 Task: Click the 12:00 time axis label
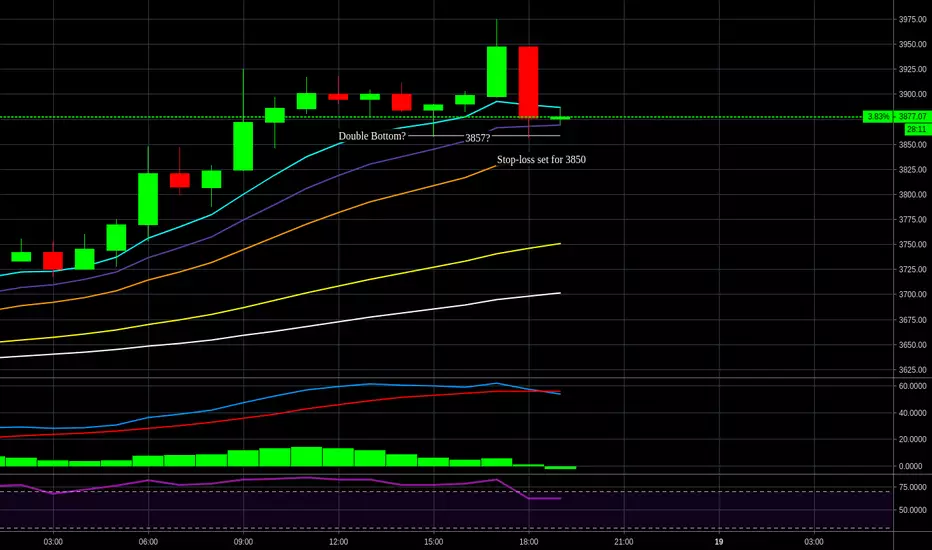[x=338, y=542]
